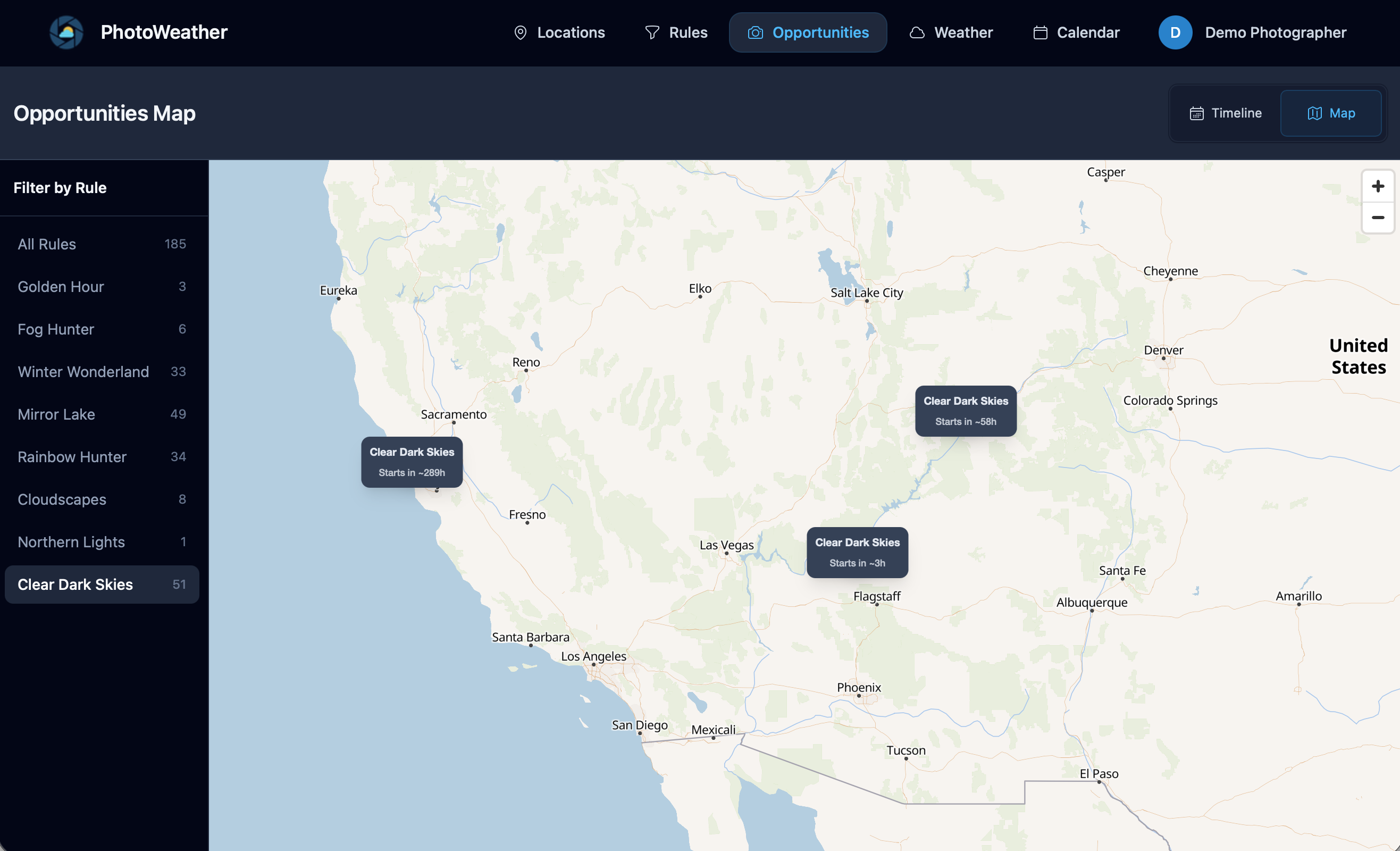This screenshot has width=1400, height=851.
Task: Click the Weather cloud icon
Action: coord(917,32)
